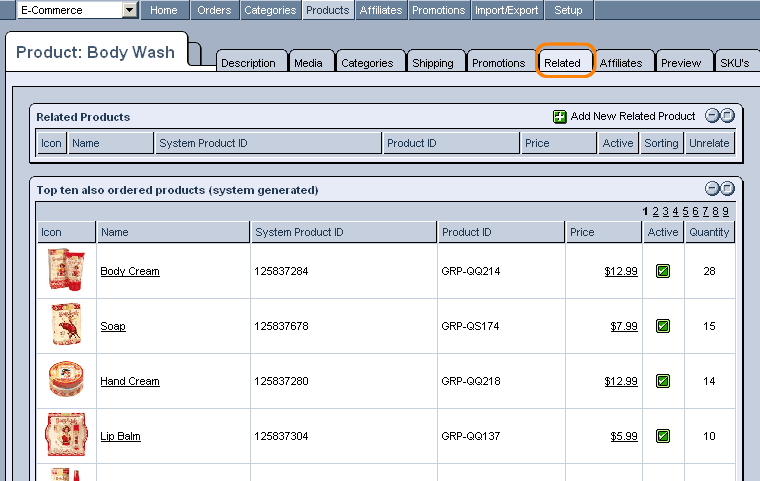Toggle Active checkbox for Lip Balm
Screen dimensions: 760x481
663,436
